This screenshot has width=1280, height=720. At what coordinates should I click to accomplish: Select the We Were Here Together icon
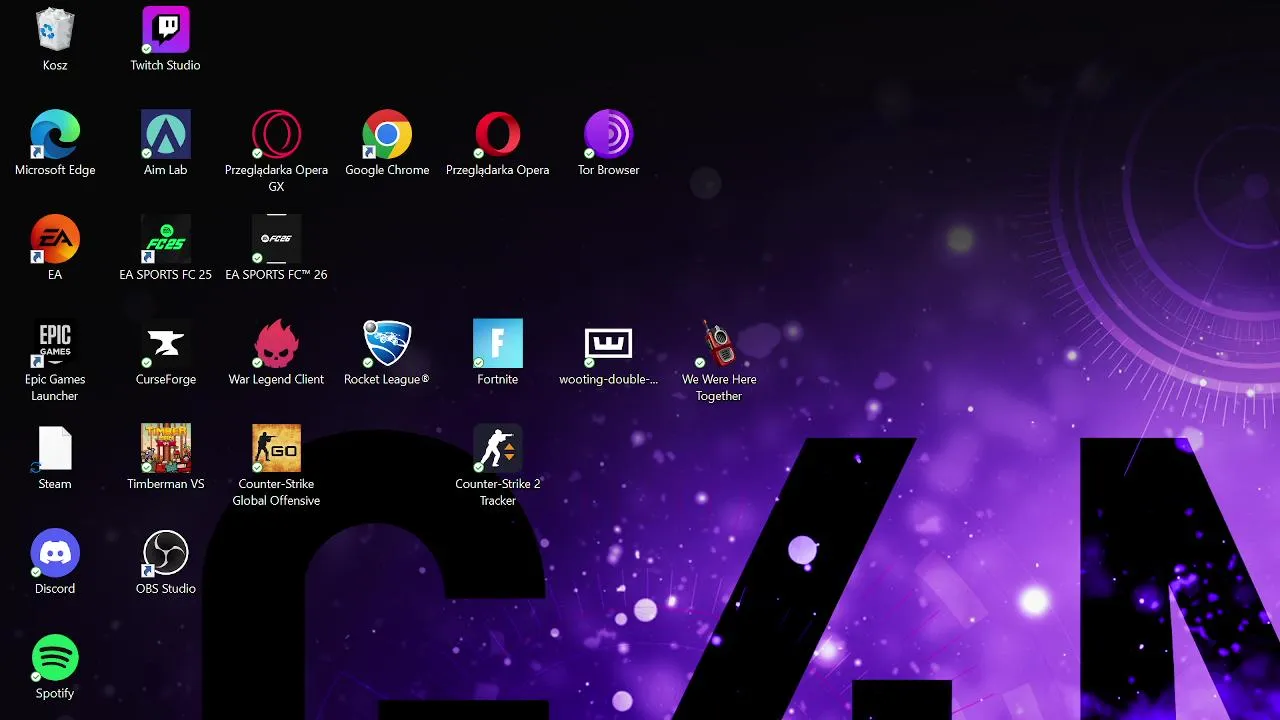pos(719,344)
